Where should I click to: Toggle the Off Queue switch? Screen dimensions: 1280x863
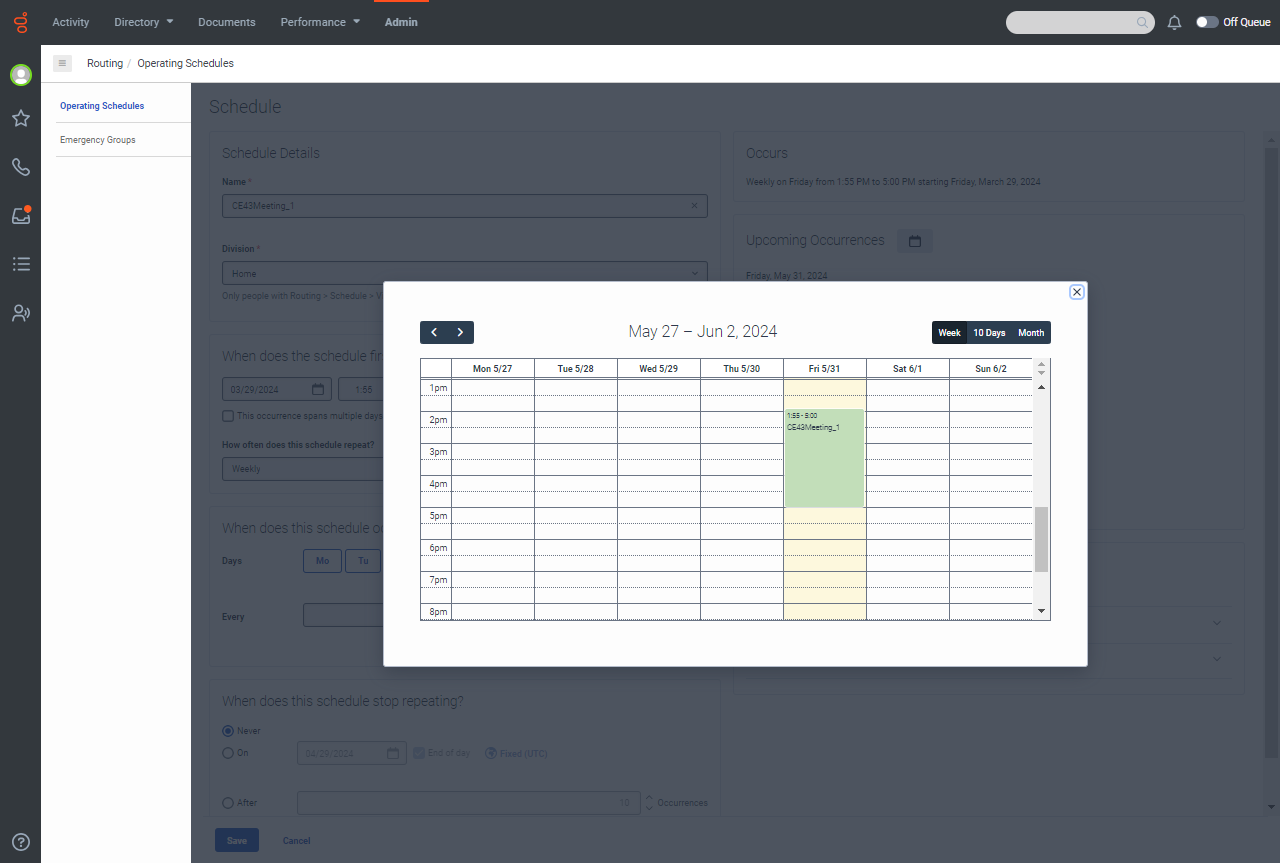(1207, 22)
